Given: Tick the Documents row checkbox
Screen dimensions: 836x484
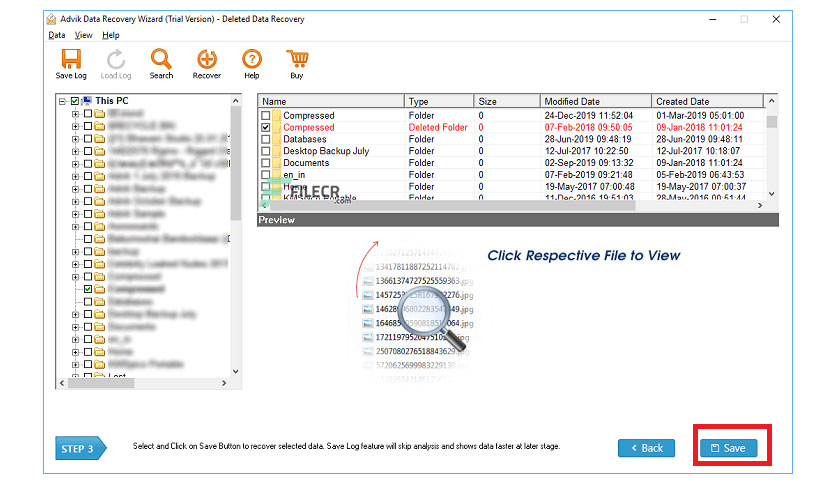Looking at the screenshot, I should (x=266, y=163).
